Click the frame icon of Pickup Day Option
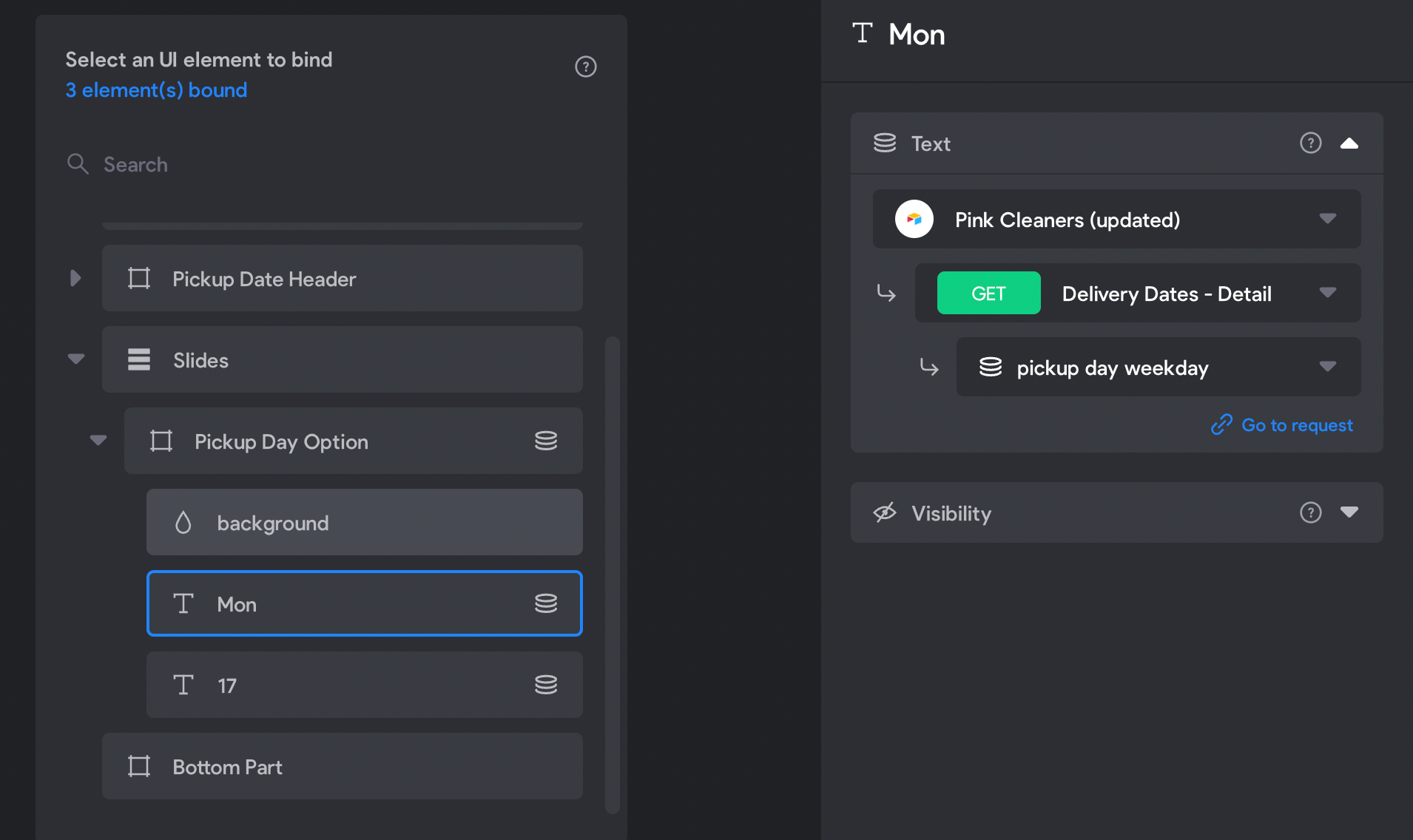1413x840 pixels. [161, 441]
